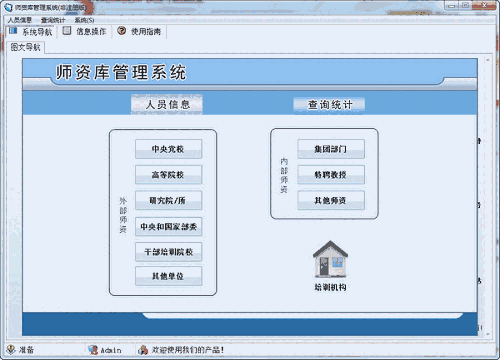
Task: Click the 师资库管理系统 banner title
Action: pyautogui.click(x=121, y=72)
